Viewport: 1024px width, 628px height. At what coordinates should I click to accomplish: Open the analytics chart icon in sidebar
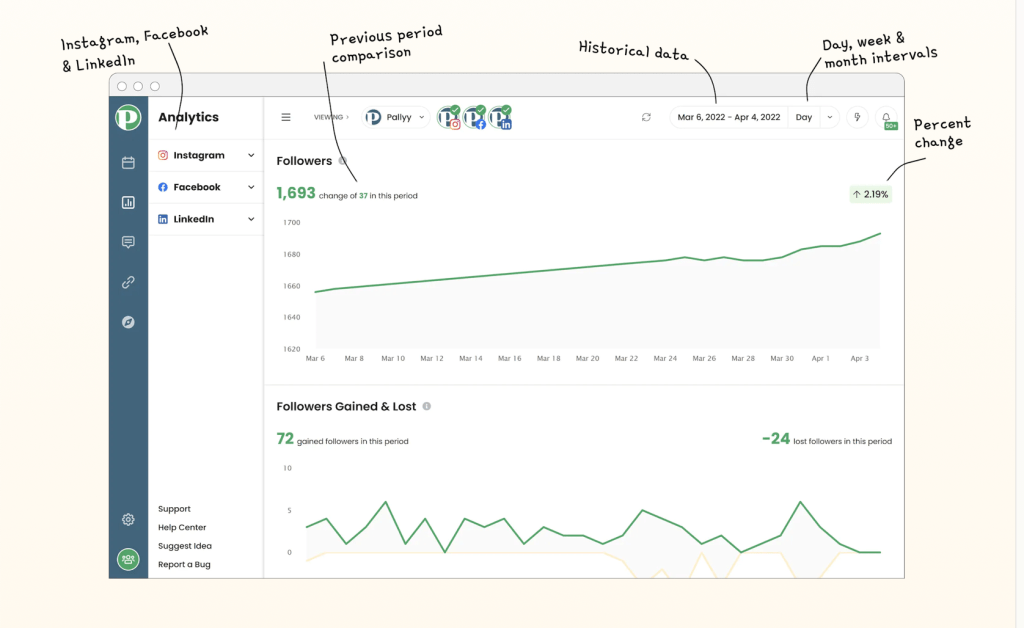(x=128, y=203)
